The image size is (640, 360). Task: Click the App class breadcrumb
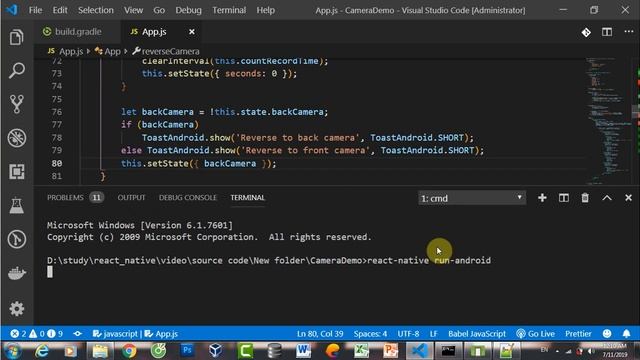pos(108,51)
